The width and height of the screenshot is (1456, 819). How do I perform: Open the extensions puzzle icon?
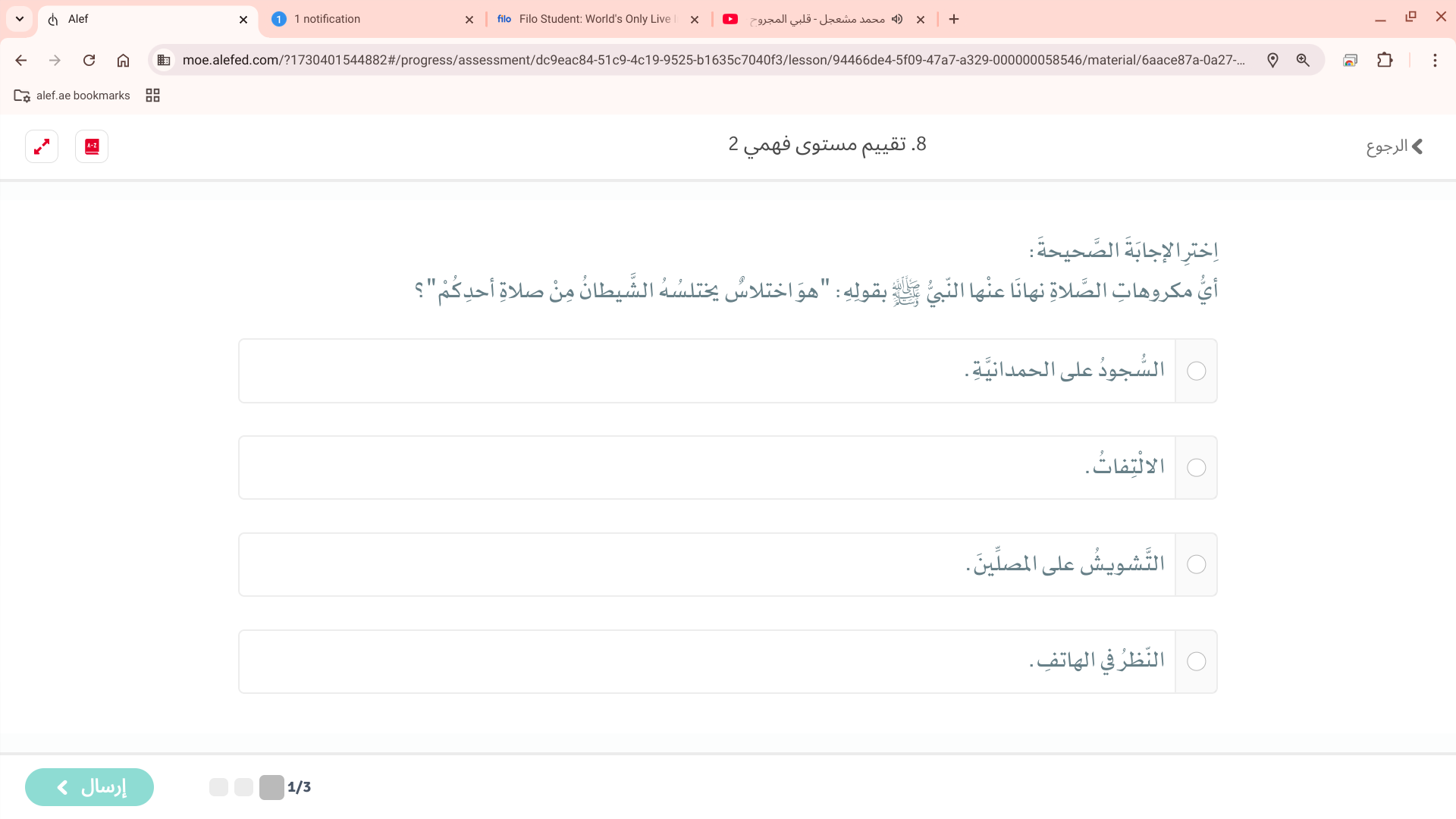[x=1385, y=60]
